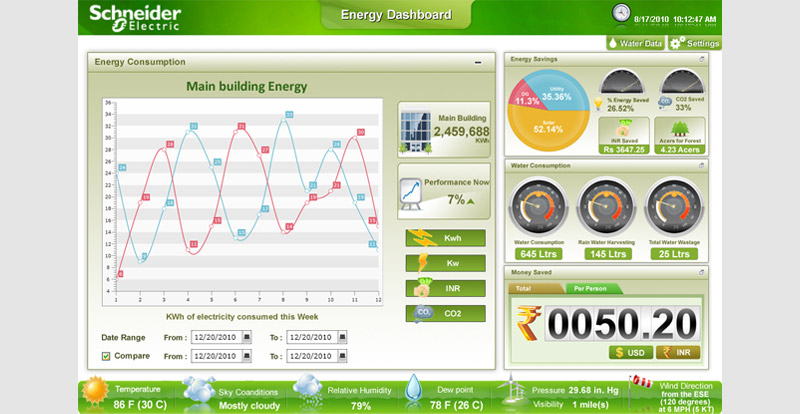This screenshot has width=800, height=414.
Task: Click the sun Temperature icon
Action: pyautogui.click(x=98, y=391)
